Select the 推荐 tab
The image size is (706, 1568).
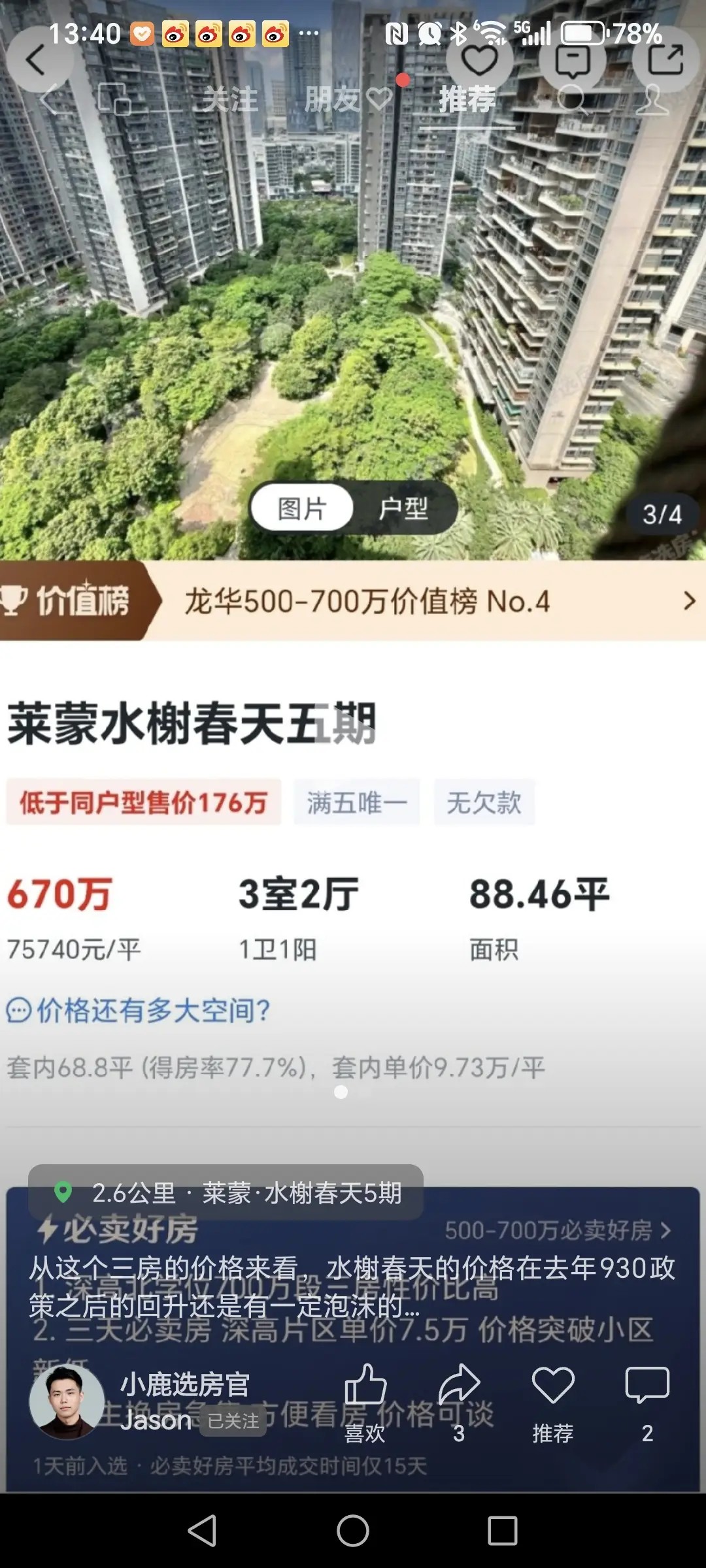click(467, 100)
